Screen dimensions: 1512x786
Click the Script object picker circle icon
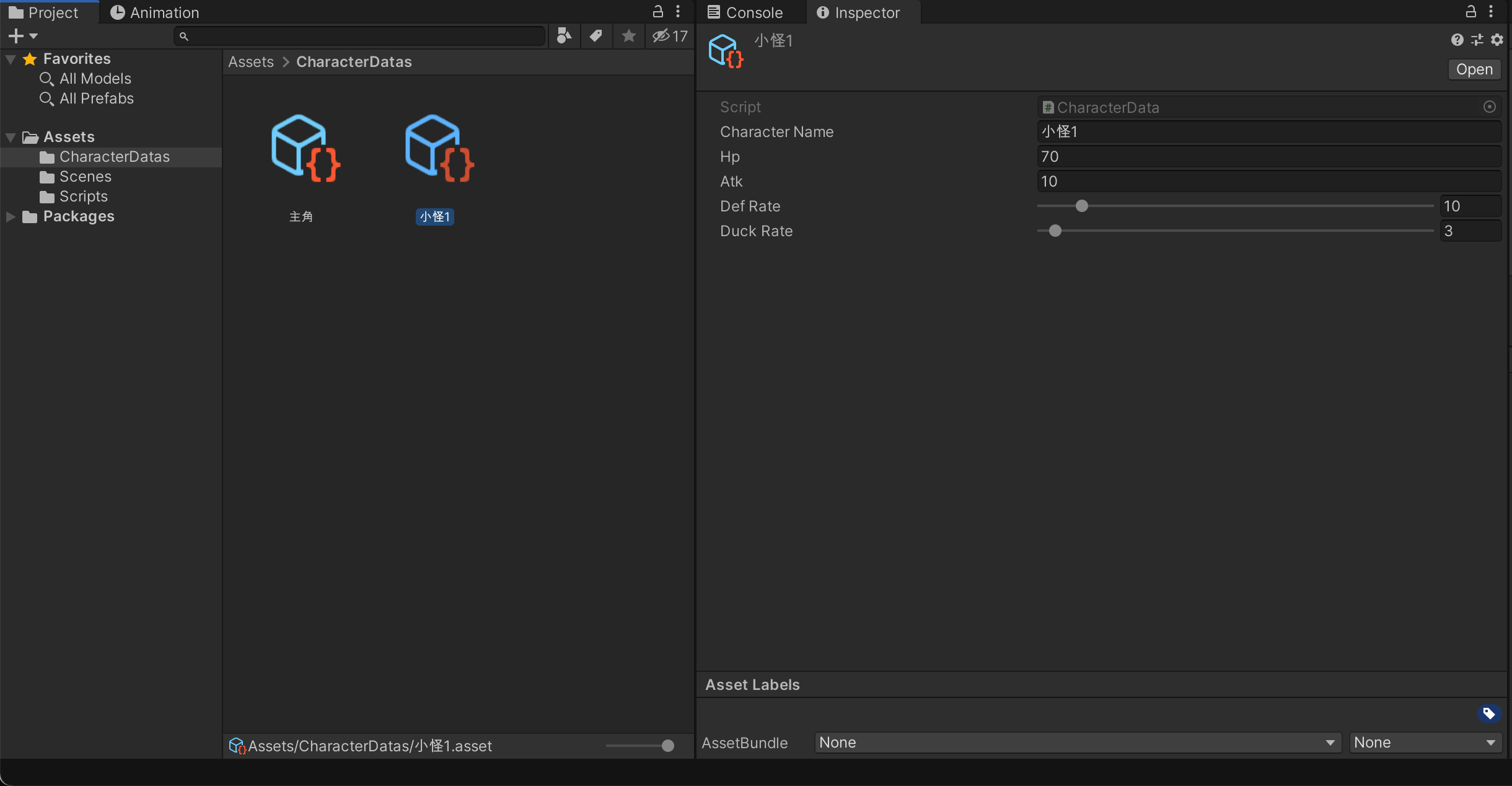(1490, 107)
